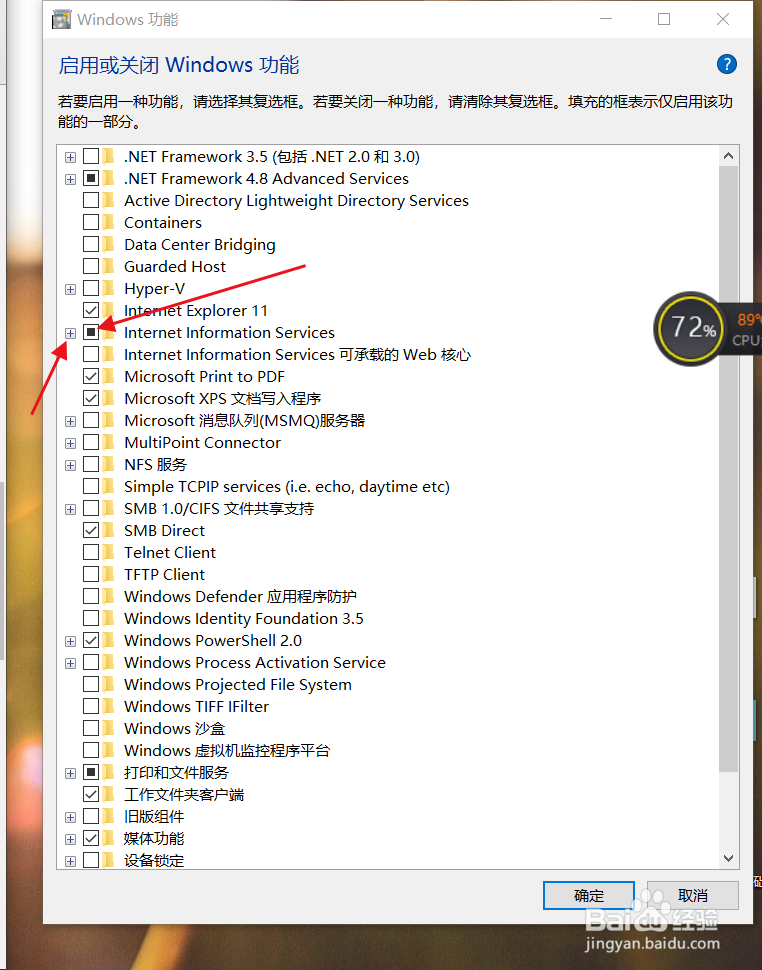
Task: Click the blue help question mark icon
Action: click(x=726, y=64)
